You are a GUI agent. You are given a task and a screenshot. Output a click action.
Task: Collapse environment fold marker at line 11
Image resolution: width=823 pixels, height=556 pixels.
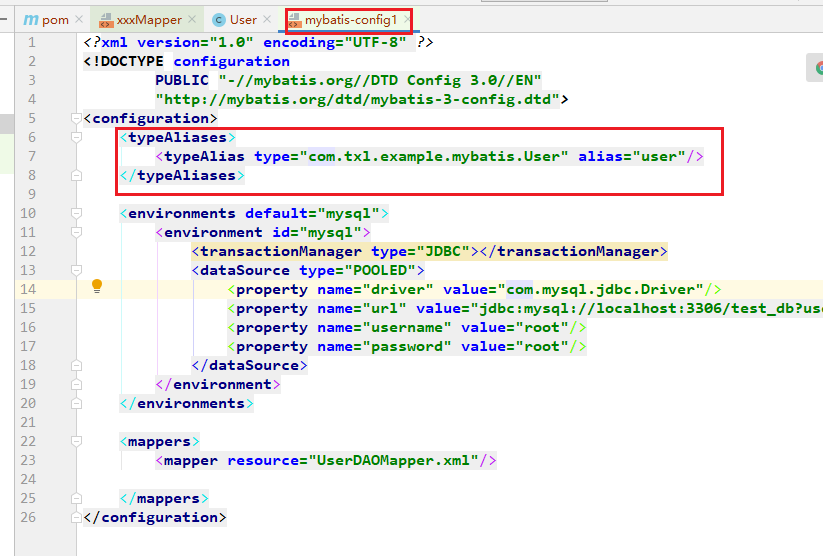click(x=77, y=232)
